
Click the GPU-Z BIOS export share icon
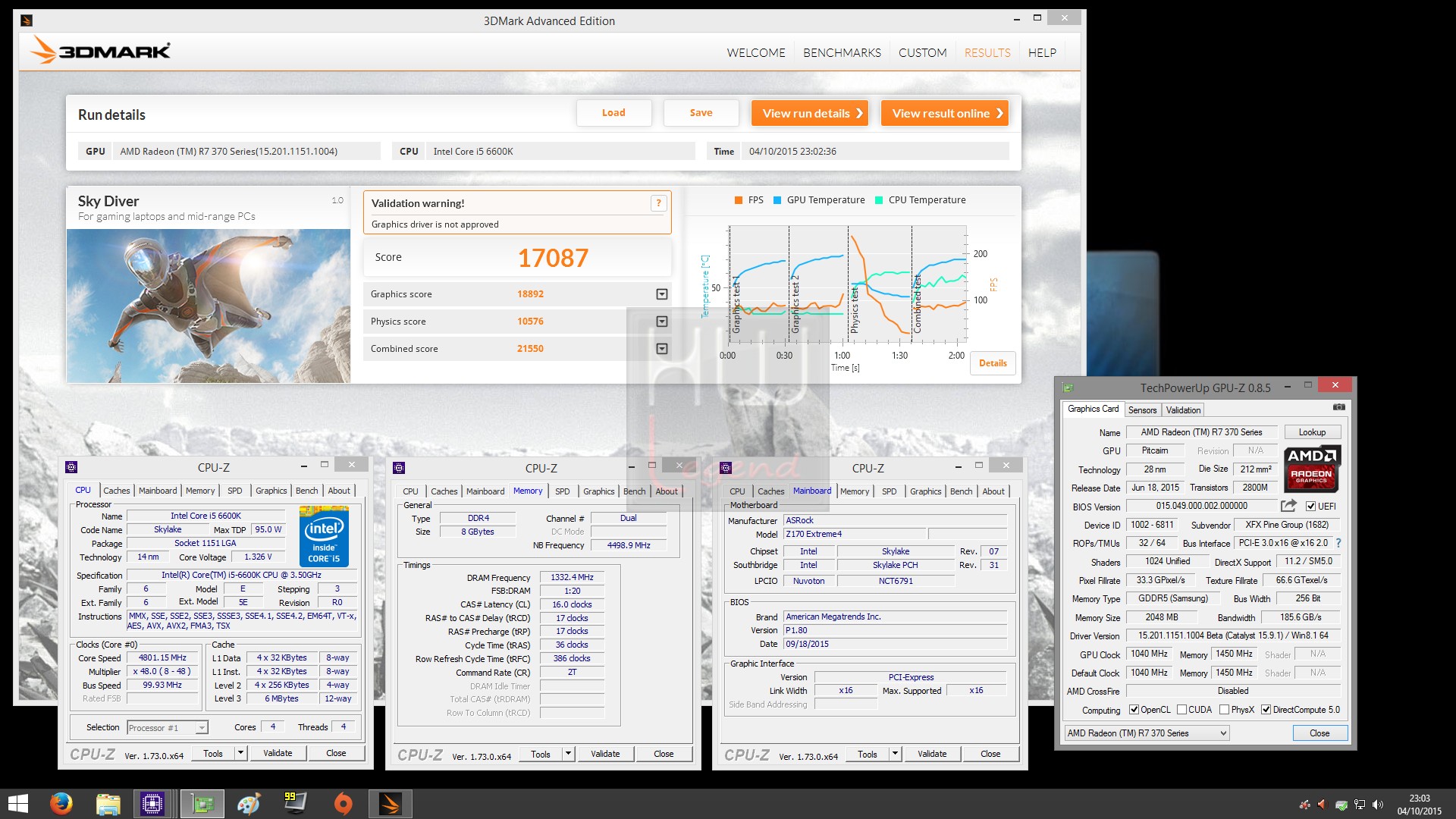tap(1288, 506)
